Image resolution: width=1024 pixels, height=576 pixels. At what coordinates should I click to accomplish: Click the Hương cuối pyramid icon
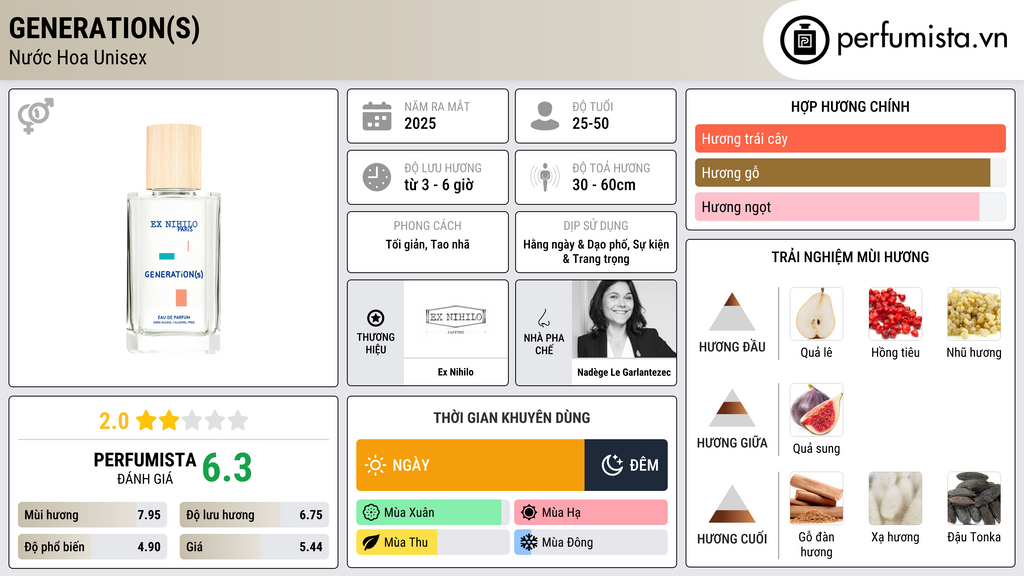point(732,504)
